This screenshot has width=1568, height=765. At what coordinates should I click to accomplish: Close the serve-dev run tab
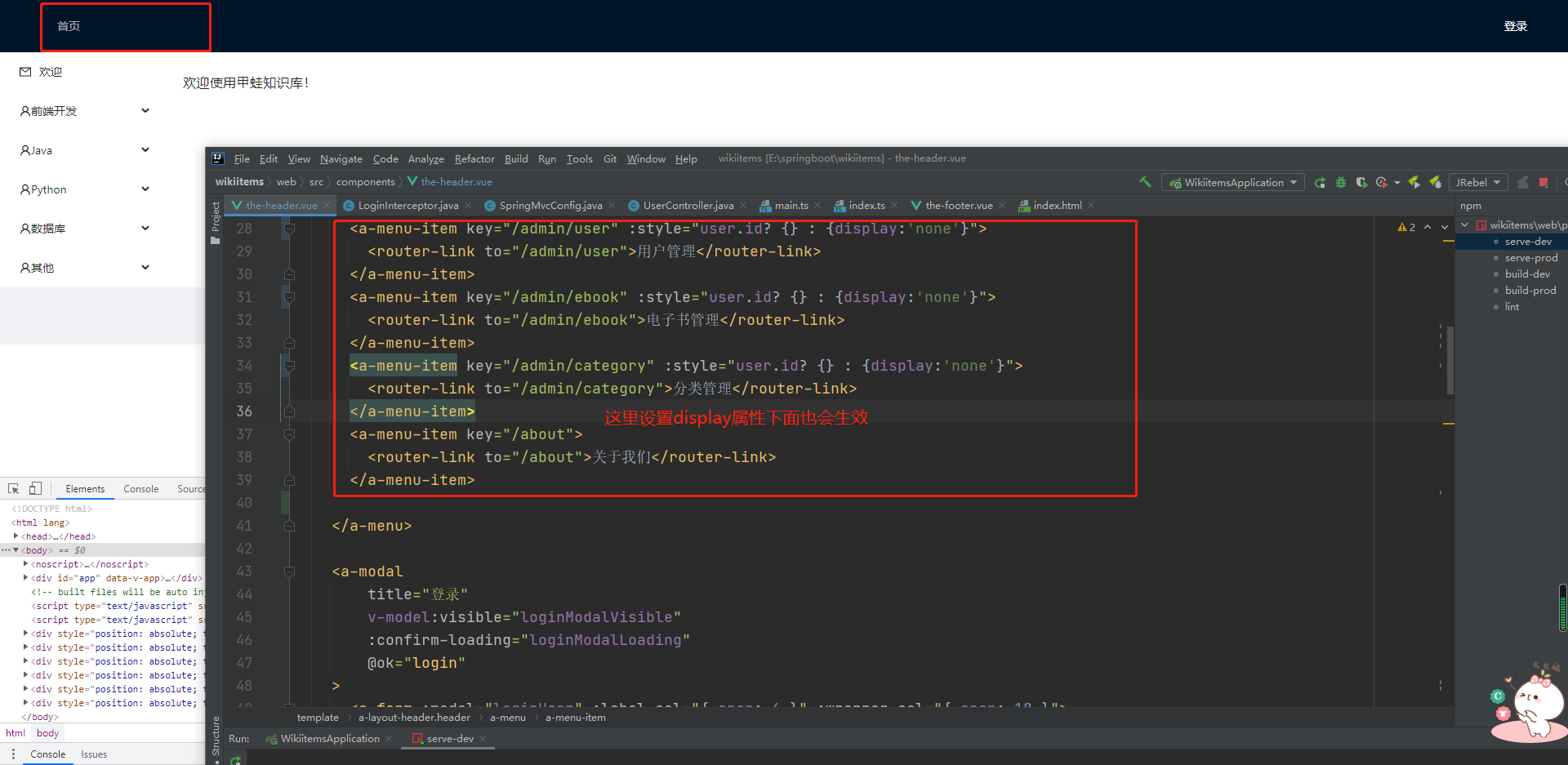coord(483,738)
